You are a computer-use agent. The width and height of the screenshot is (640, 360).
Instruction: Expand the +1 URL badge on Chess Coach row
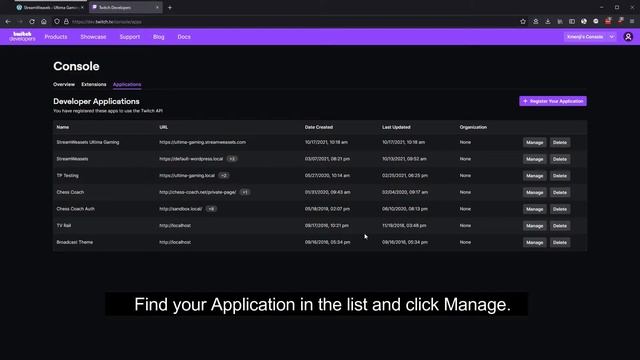coord(244,192)
